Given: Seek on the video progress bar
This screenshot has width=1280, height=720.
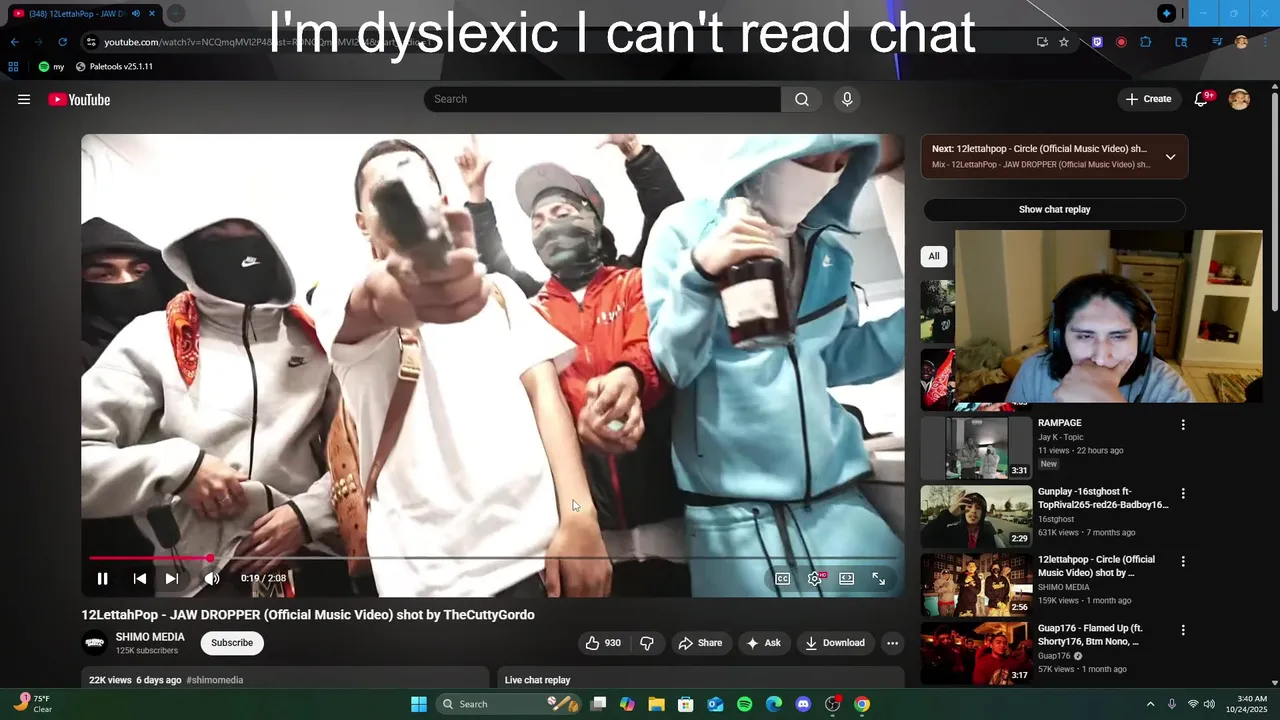Looking at the screenshot, I should click(492, 558).
